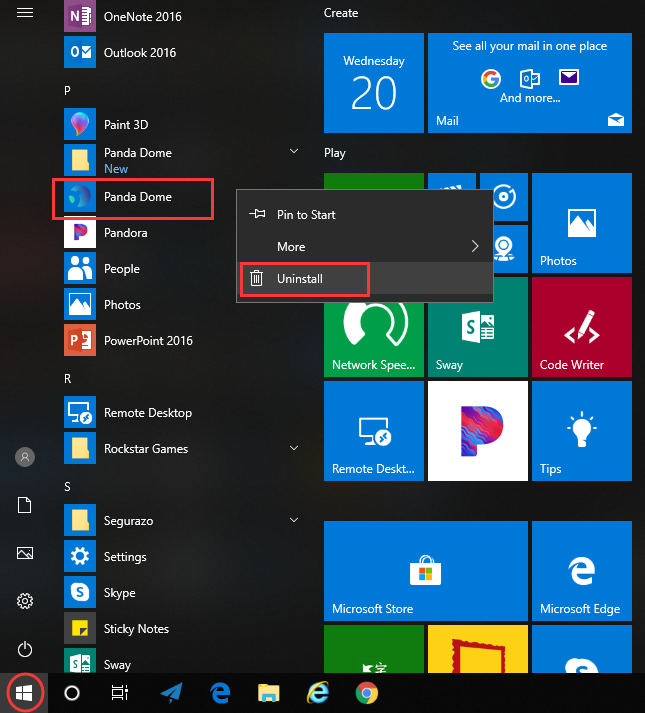Open the paper plane app on taskbar
The width and height of the screenshot is (645, 713).
171,693
